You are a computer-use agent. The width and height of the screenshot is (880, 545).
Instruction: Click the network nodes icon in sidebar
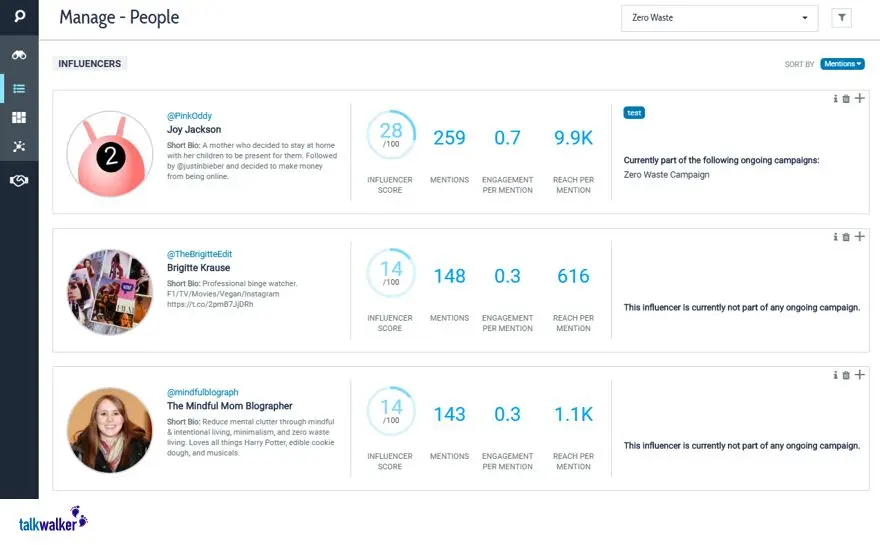click(x=19, y=147)
